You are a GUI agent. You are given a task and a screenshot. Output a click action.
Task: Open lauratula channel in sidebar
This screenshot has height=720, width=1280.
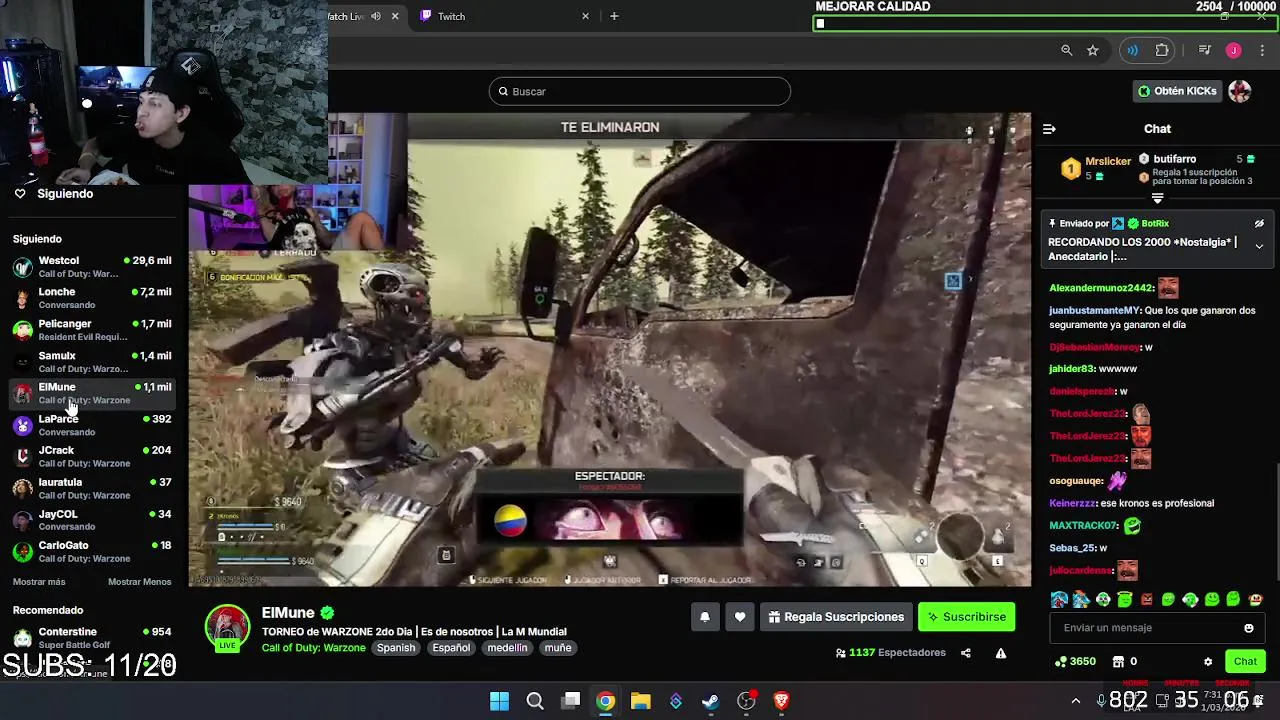click(94, 488)
